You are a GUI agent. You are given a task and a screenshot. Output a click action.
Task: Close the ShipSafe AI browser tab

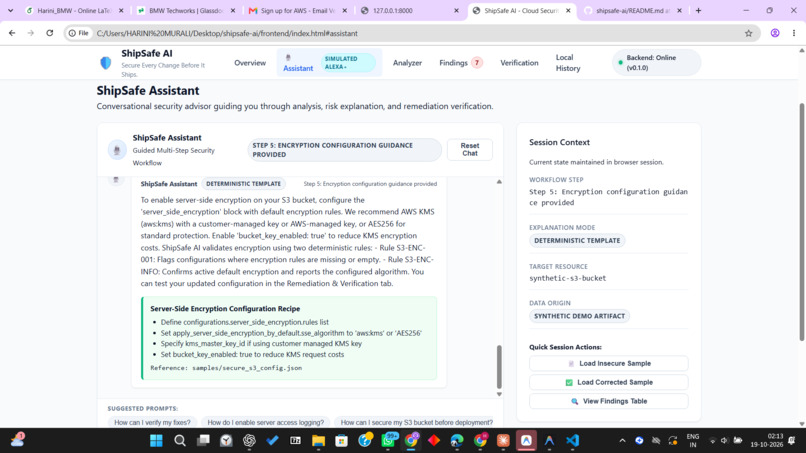[568, 10]
